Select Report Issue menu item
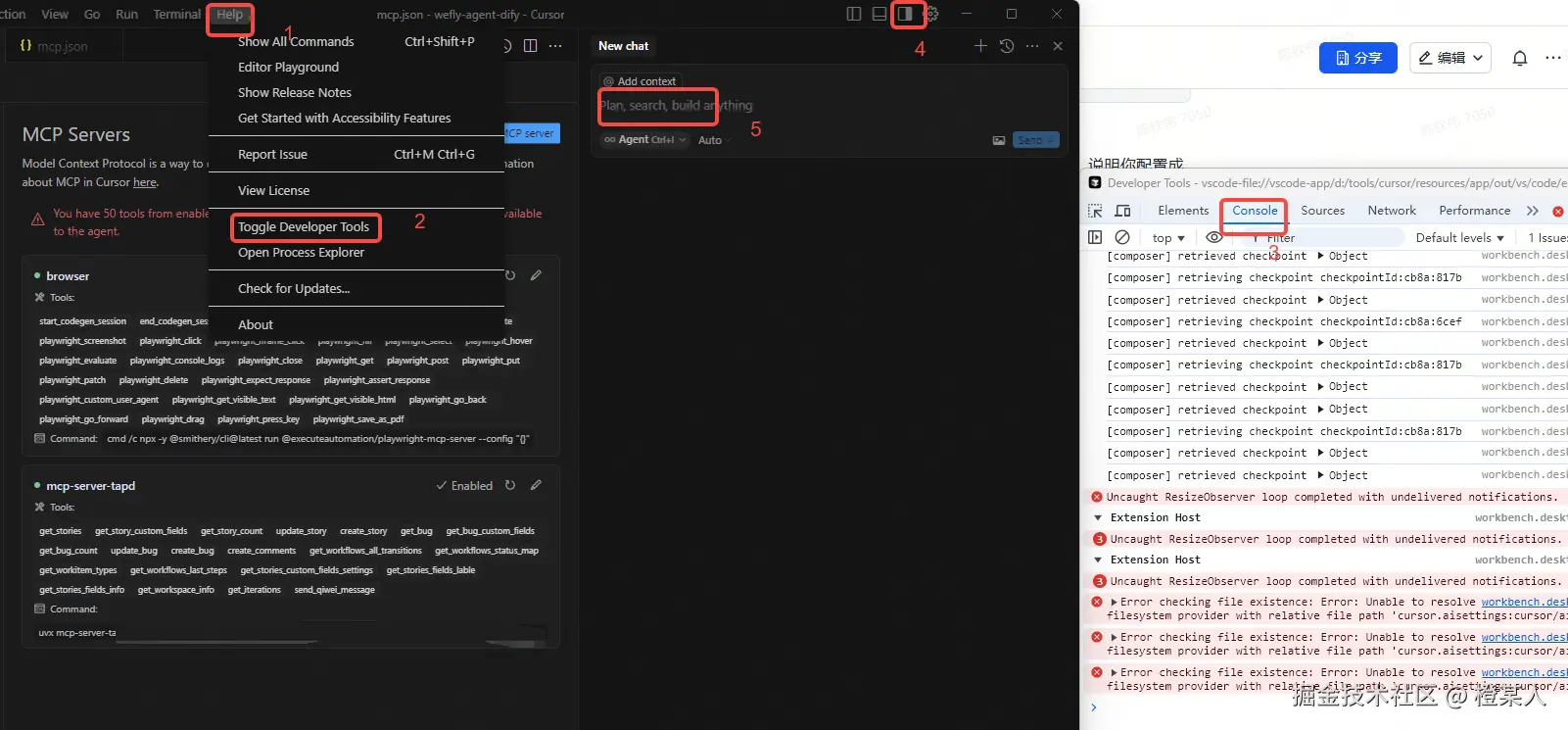Viewport: 1568px width, 730px height. click(x=356, y=154)
